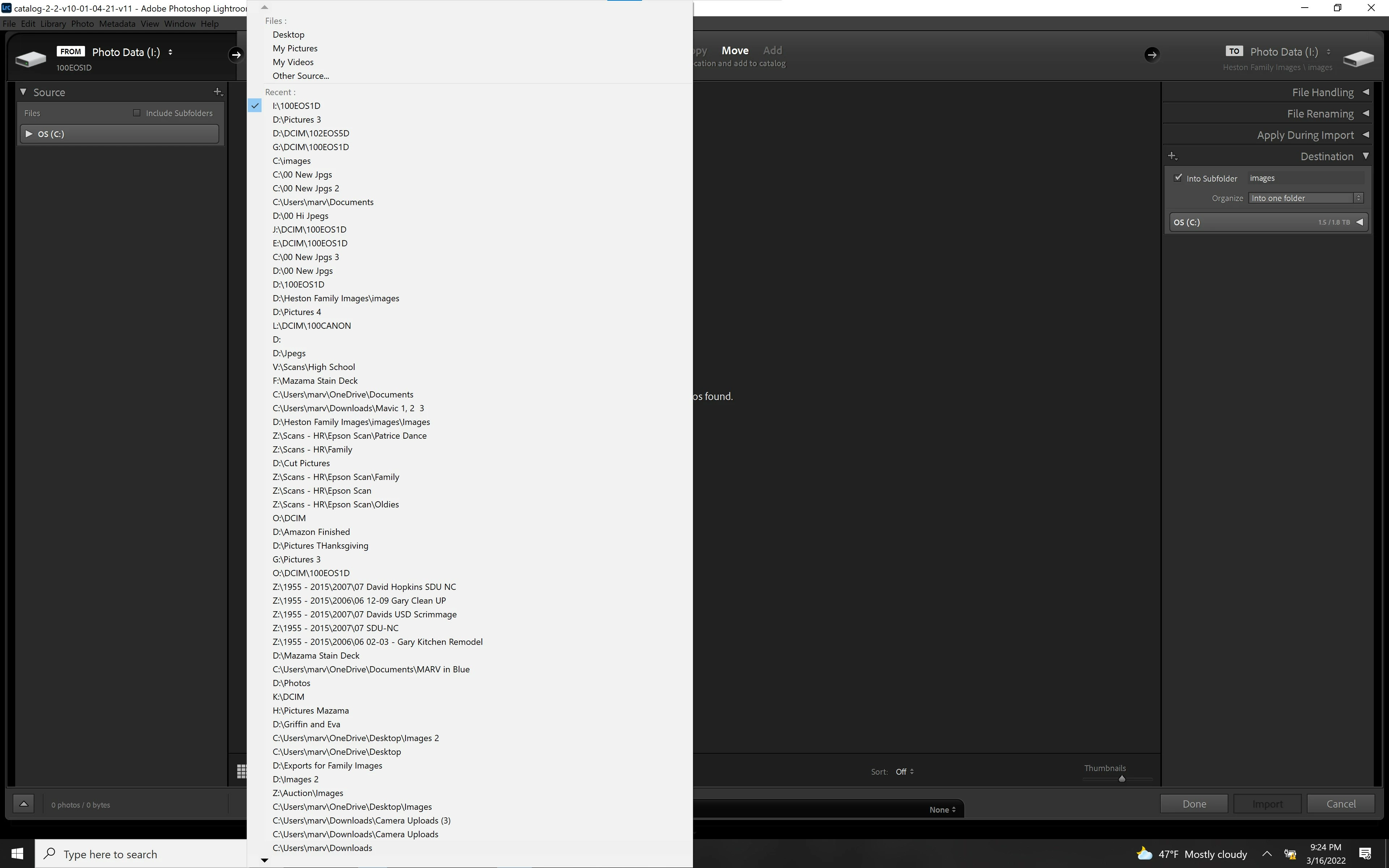This screenshot has height=868, width=1389.
Task: Choose Other Source... in the Files list
Action: 301,76
